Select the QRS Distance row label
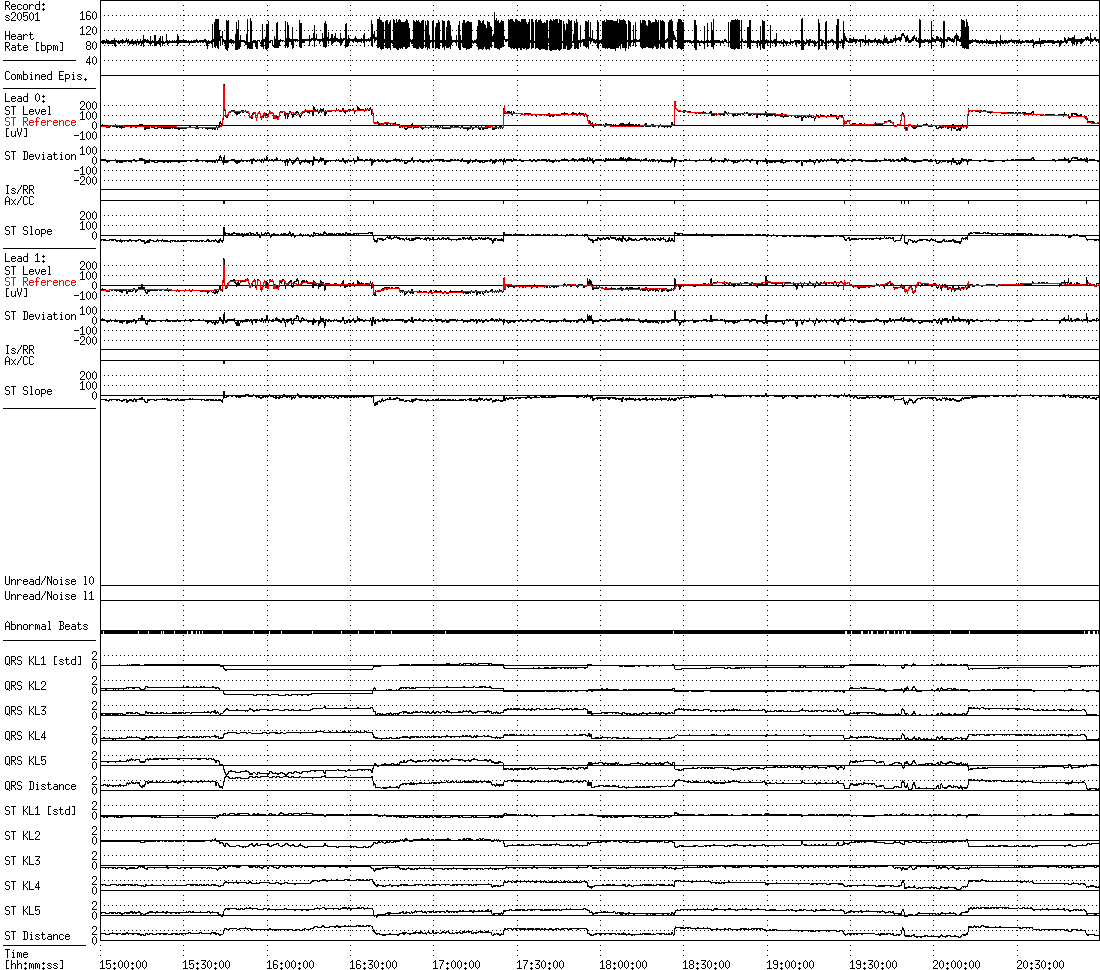This screenshot has width=1100, height=970. (x=40, y=786)
